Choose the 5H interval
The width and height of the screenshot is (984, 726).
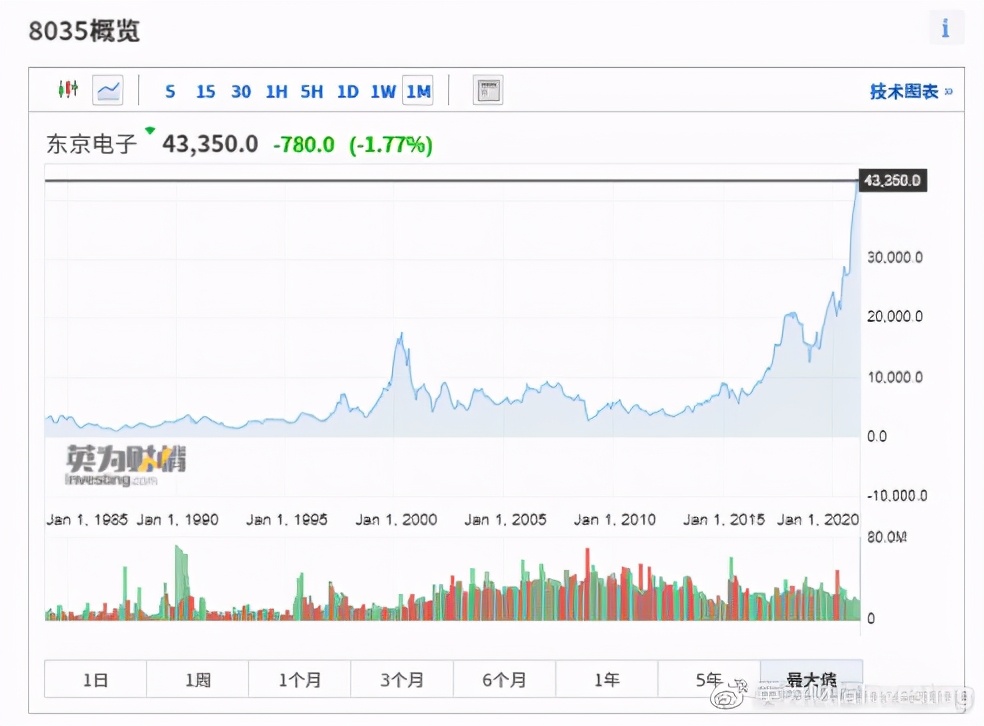311,92
